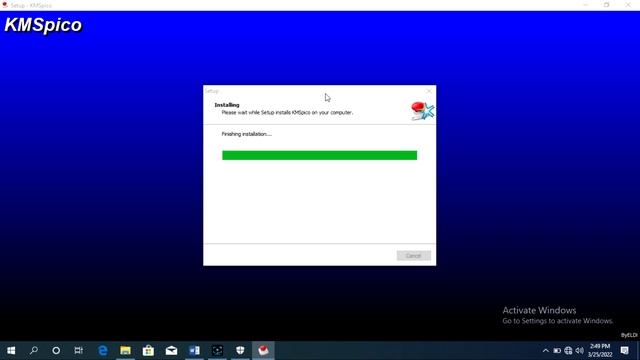Click "Please wait while Setup installs KMSpico" text
Viewport: 640px width, 360px height.
tap(287, 112)
